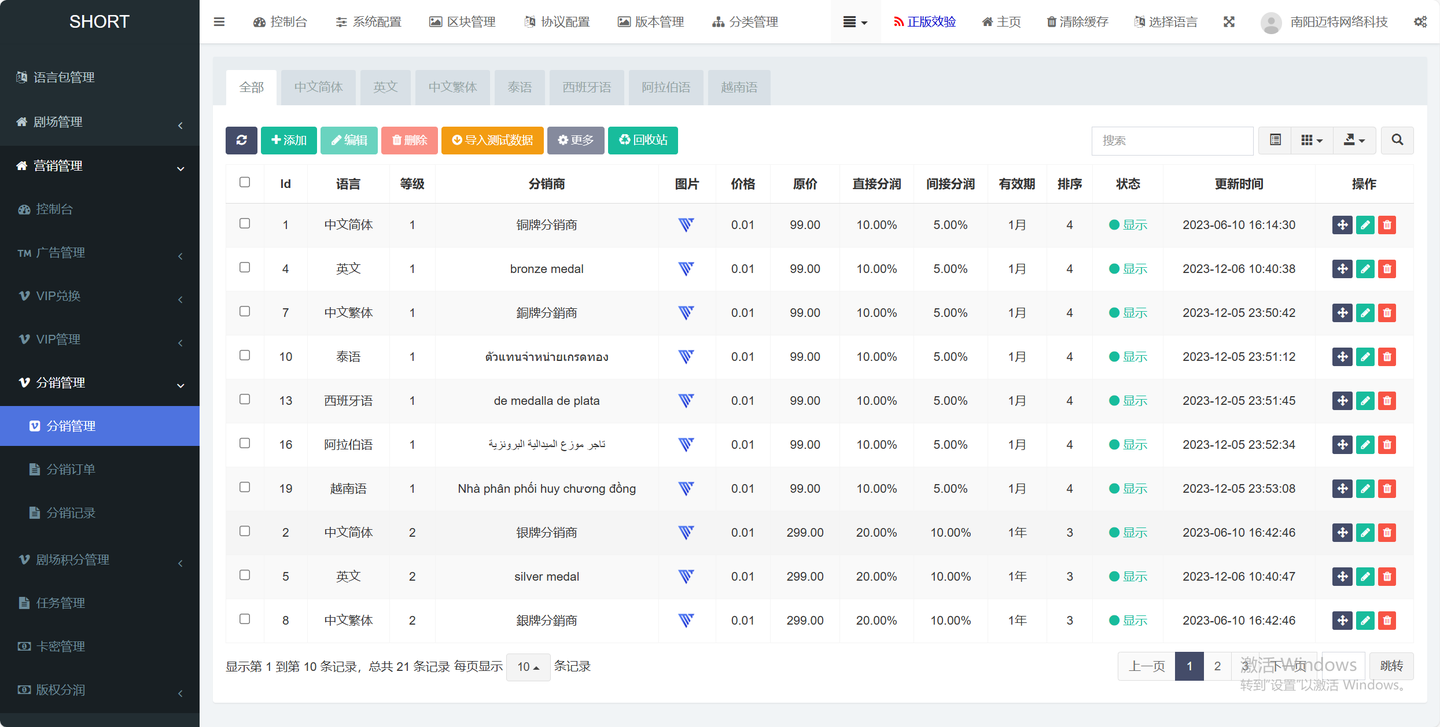
Task: Check the checkbox for row Id 13
Action: 245,400
